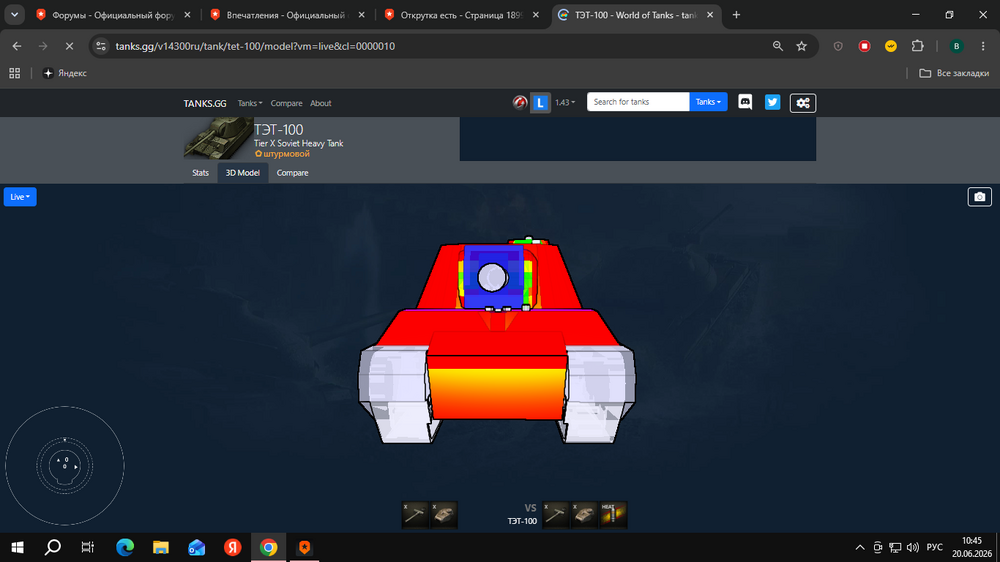View site information icon in address bar
Image resolution: width=1000 pixels, height=562 pixels.
tap(101, 46)
